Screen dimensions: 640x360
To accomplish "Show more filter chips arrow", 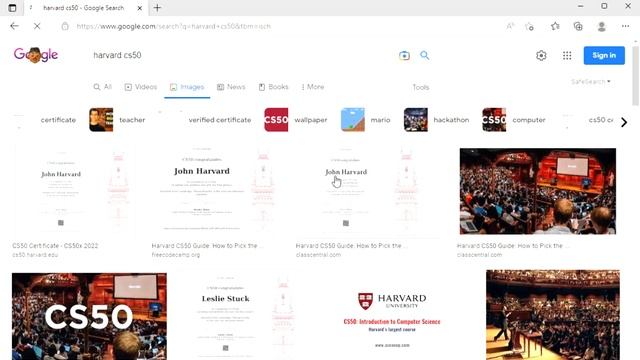I will 624,122.
